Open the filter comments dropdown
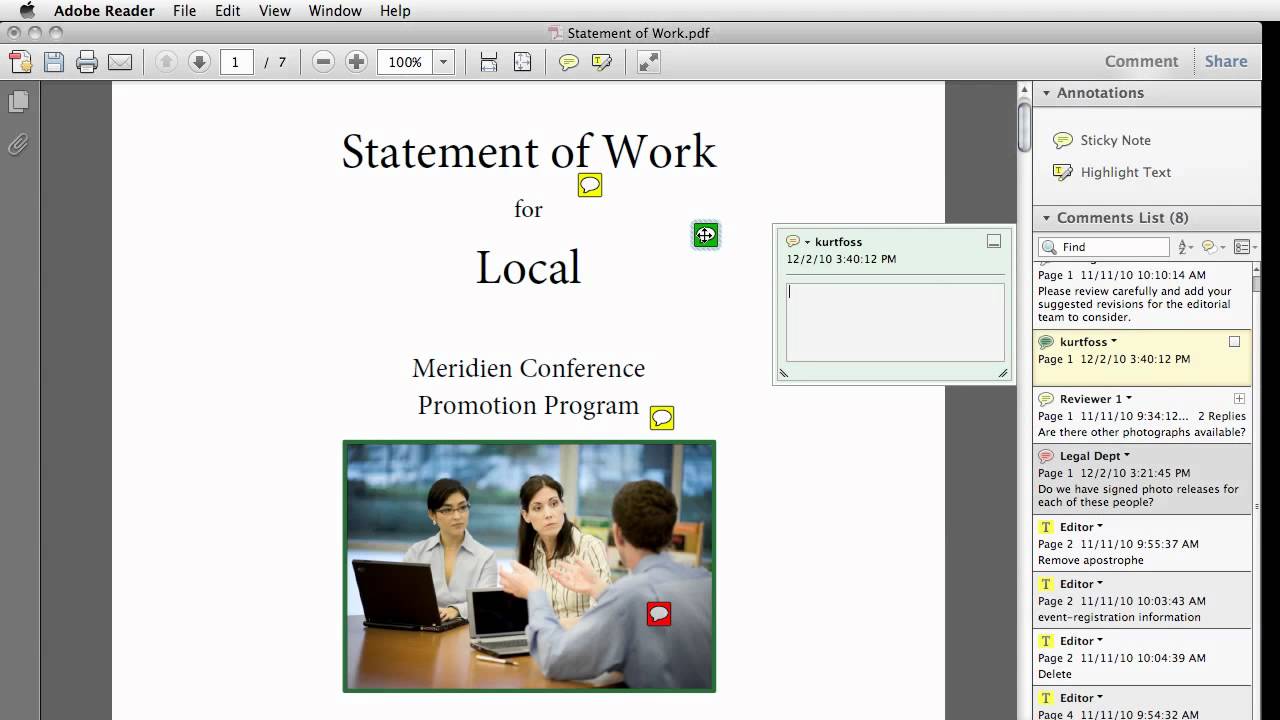Screen dimensions: 1280x720 point(1214,247)
